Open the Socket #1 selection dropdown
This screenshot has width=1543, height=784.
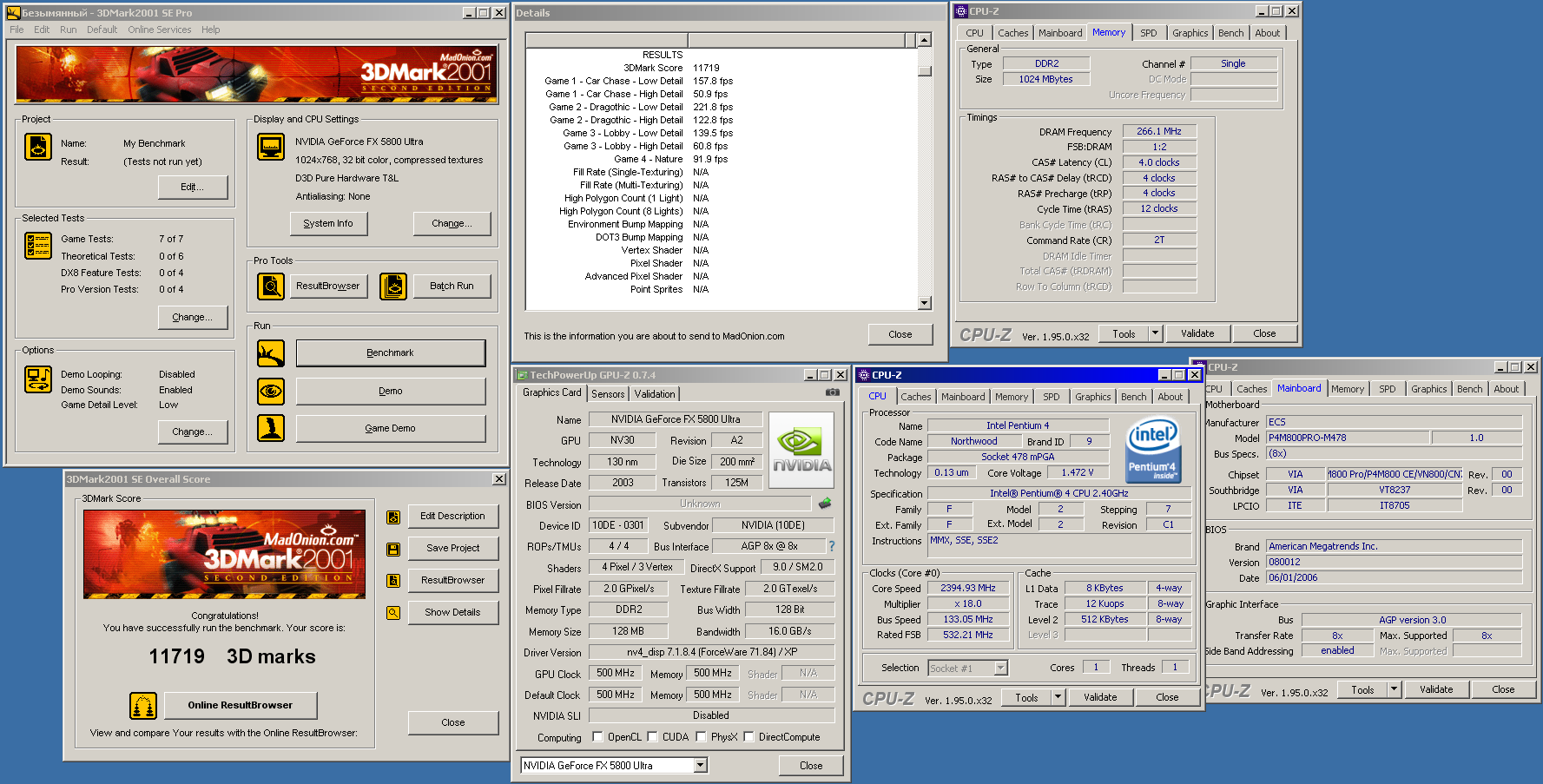point(1001,668)
